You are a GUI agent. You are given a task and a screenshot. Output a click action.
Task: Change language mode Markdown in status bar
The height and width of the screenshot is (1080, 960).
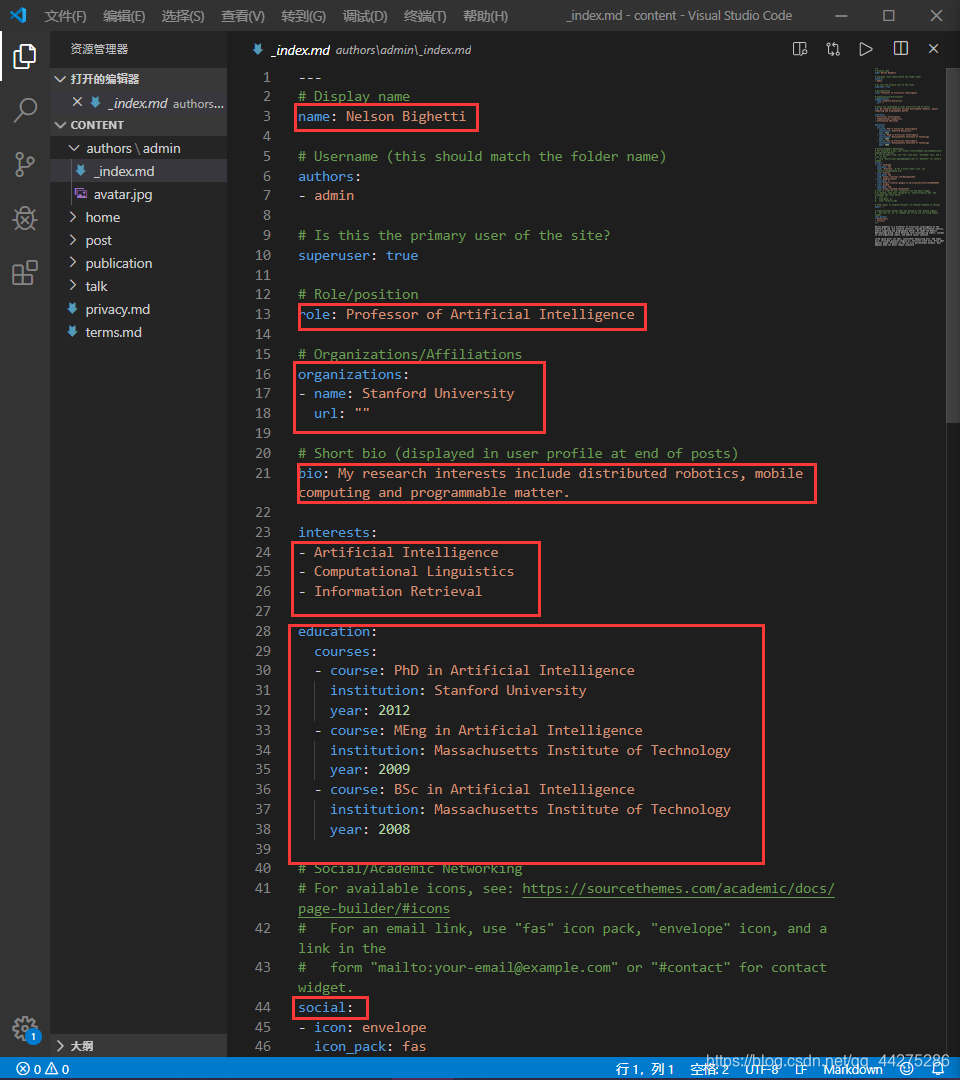pos(853,1069)
